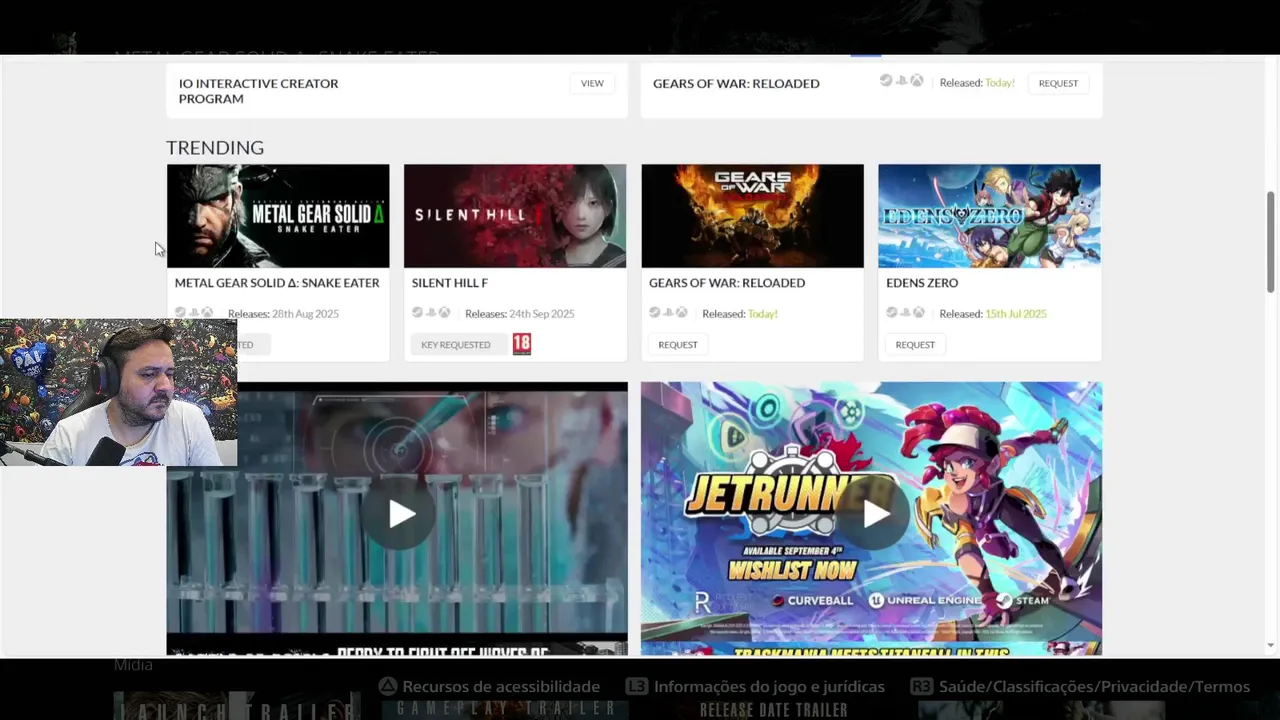Click Xbox platform icon under Silent Hill F
1280x720 pixels.
tap(444, 313)
